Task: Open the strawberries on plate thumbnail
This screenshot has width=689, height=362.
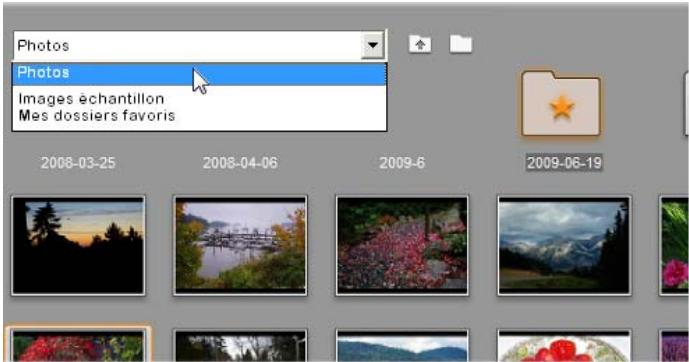Action: coord(564,346)
